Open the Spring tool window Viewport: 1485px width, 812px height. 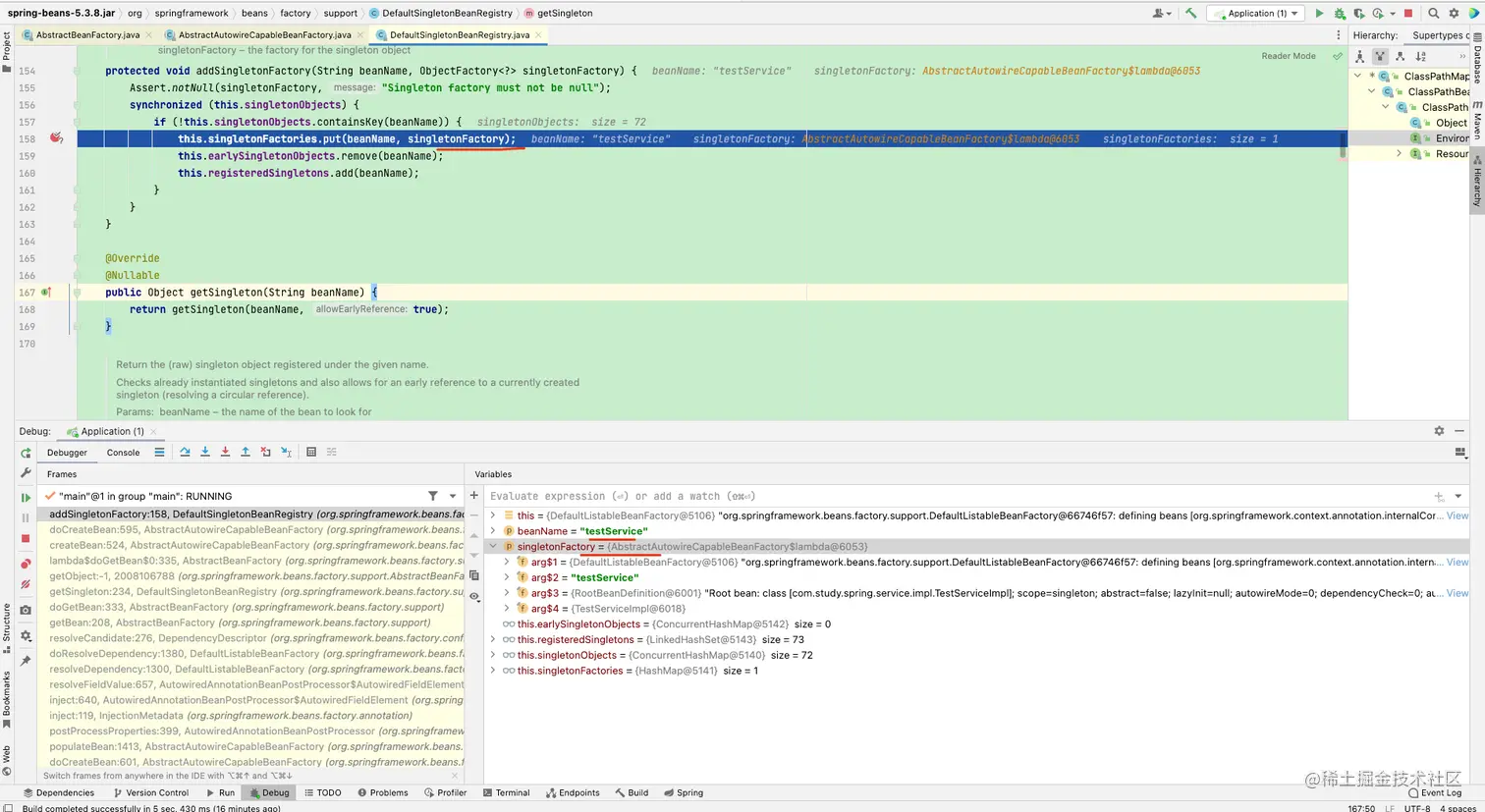pyautogui.click(x=684, y=792)
